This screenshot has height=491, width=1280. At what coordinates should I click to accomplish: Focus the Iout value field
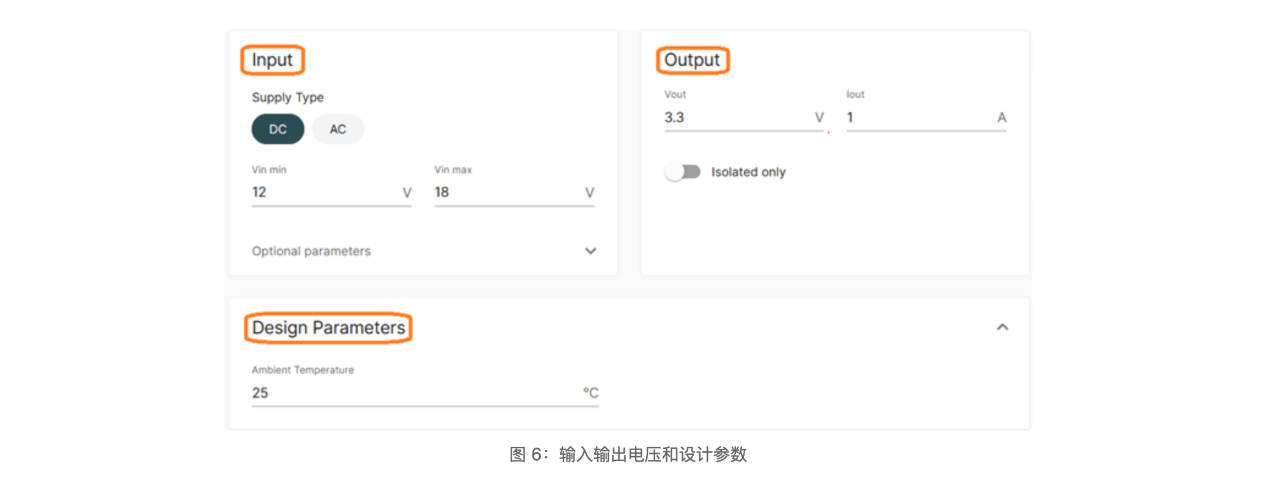point(915,118)
